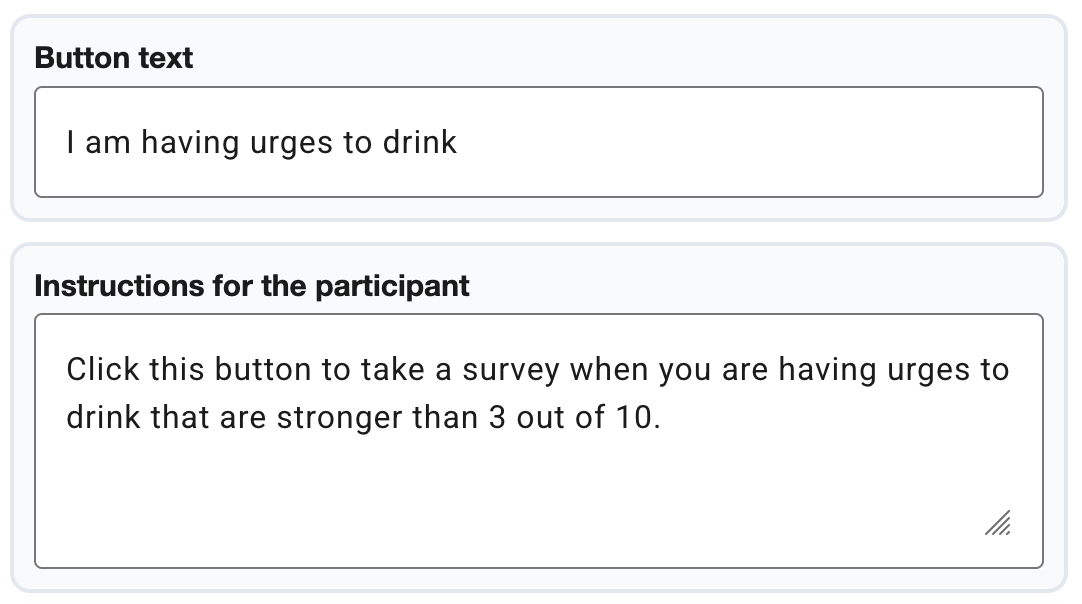Click the Button text label

(x=113, y=58)
